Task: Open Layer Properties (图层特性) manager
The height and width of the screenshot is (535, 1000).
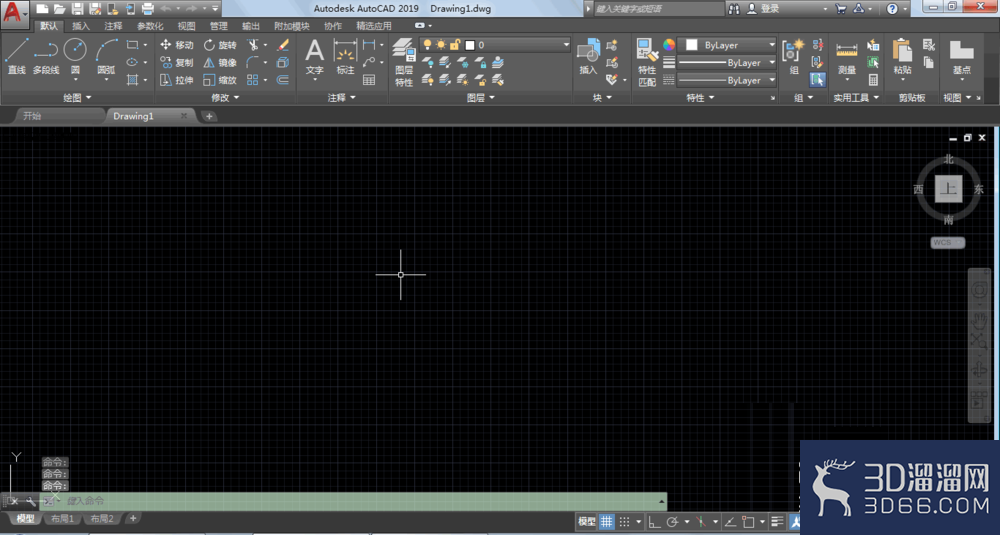Action: pos(404,61)
